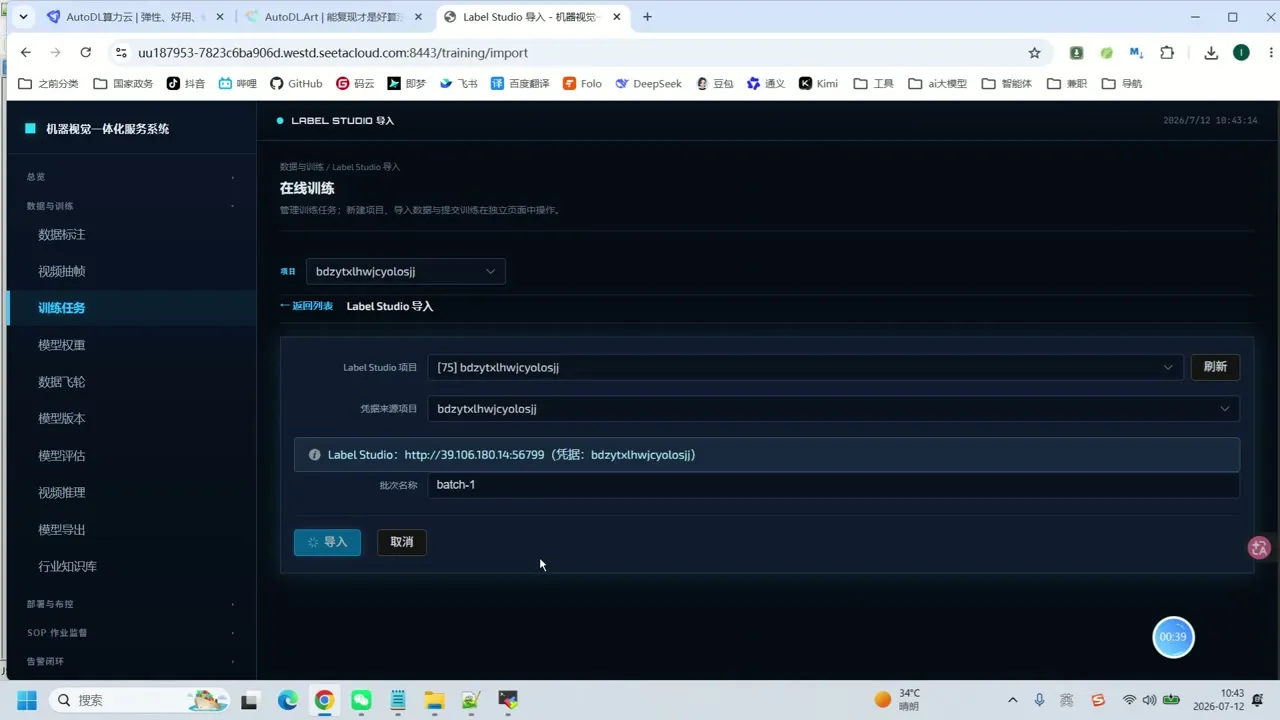The width and height of the screenshot is (1280, 720).
Task: Expand the 项目 project dropdown
Action: [405, 271]
